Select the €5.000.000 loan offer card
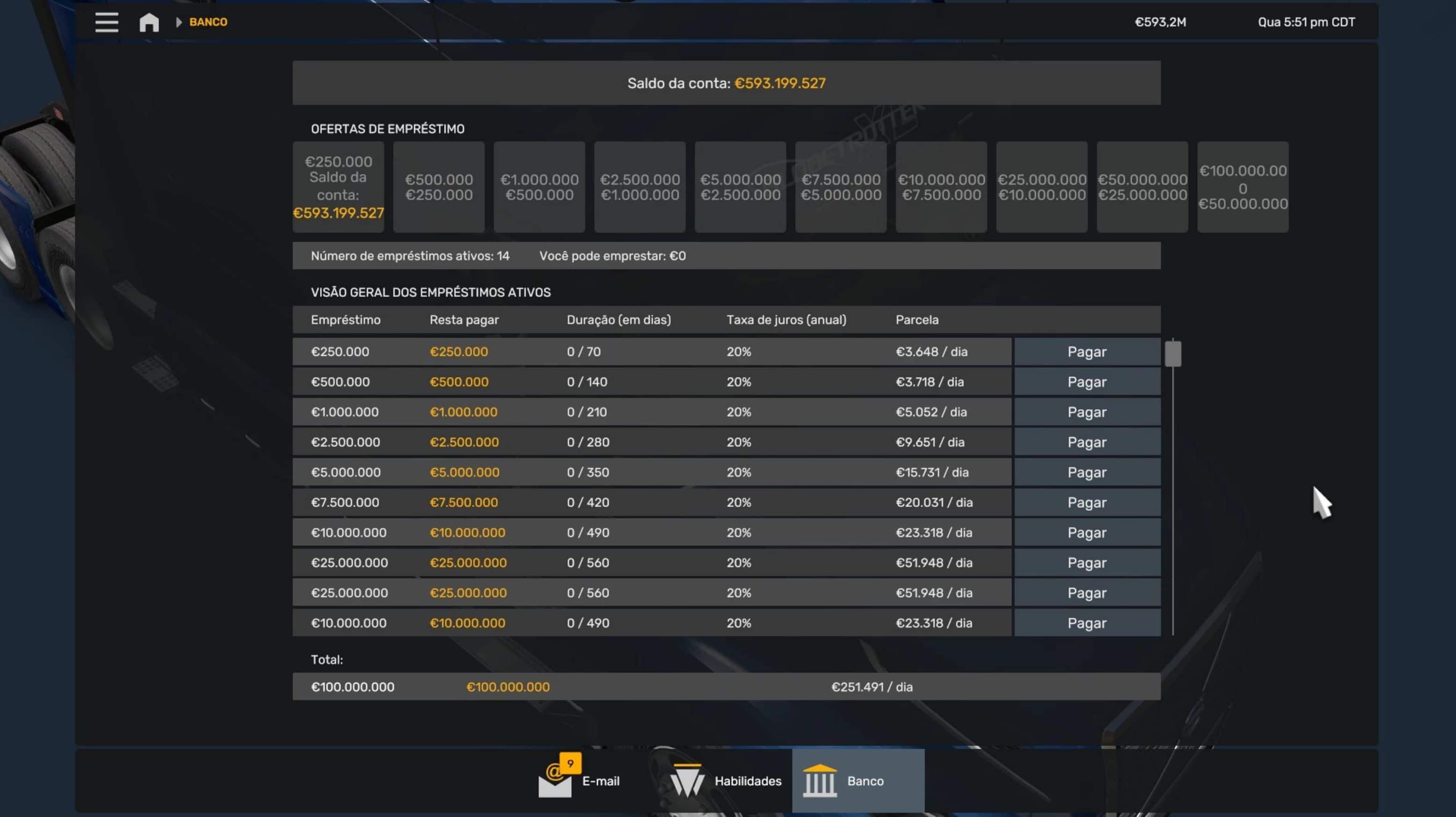The image size is (1456, 817). [740, 187]
